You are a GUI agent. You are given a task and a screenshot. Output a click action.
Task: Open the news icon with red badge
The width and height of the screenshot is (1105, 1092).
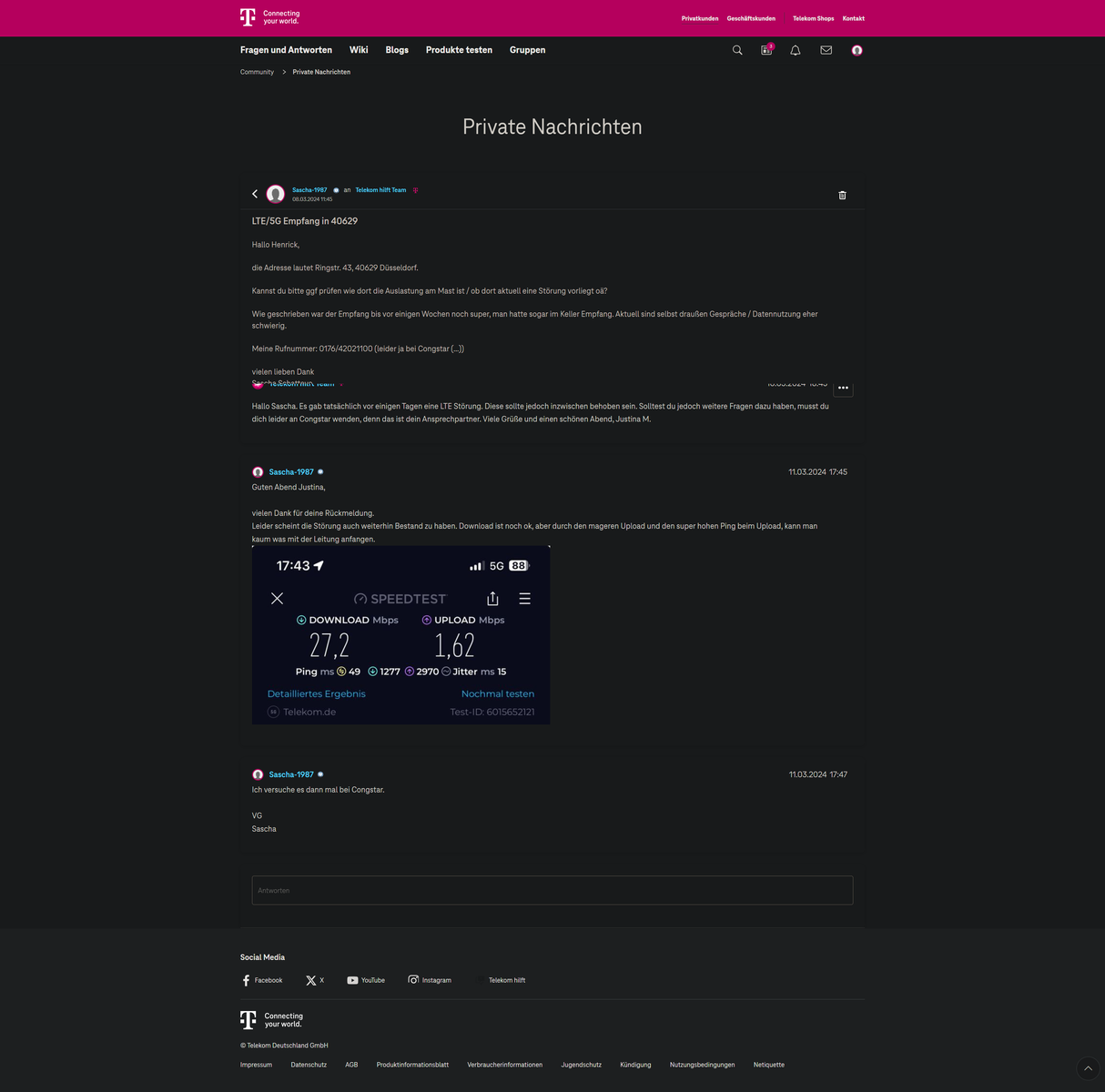(x=766, y=50)
